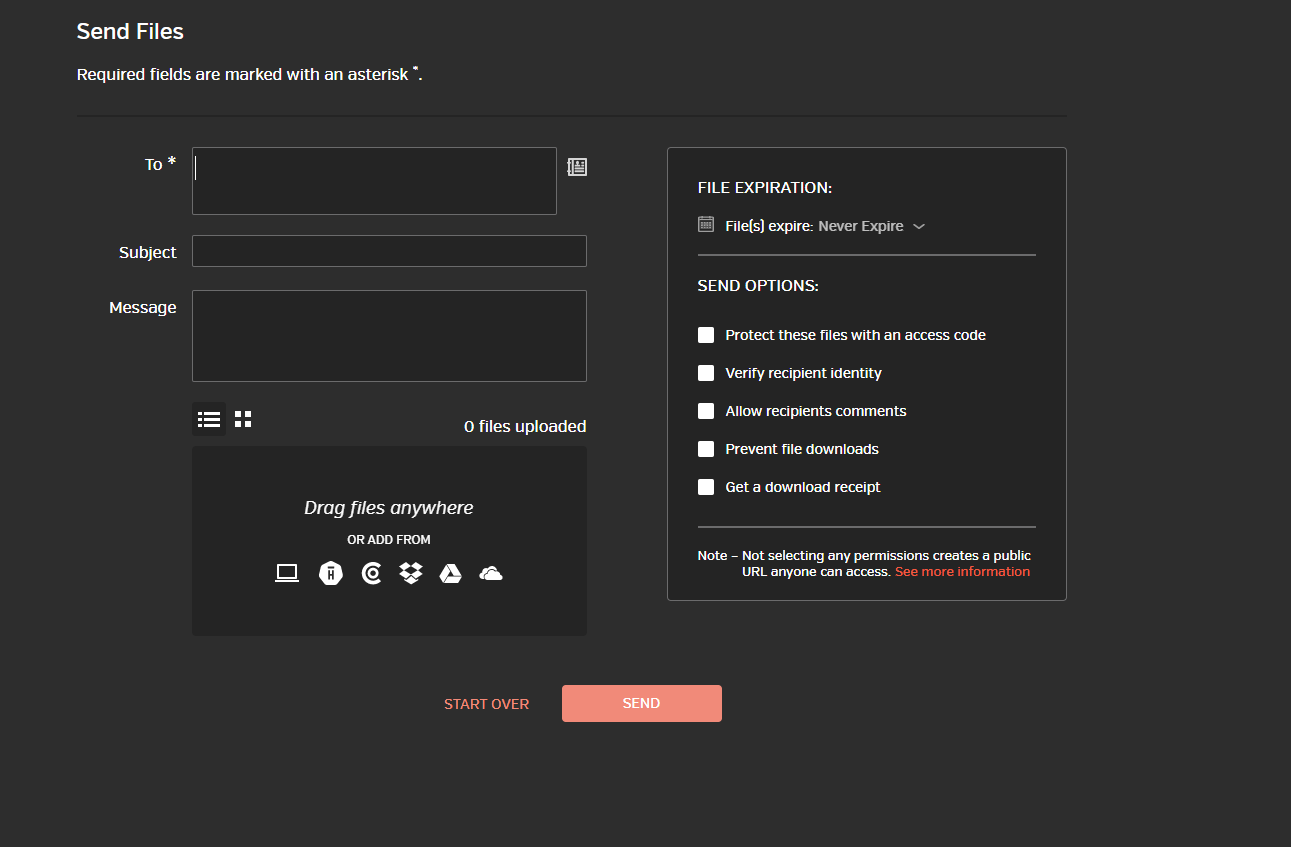Screen dimensions: 1291x847
Task: Switch to grid view of uploaded files
Action: [x=243, y=419]
